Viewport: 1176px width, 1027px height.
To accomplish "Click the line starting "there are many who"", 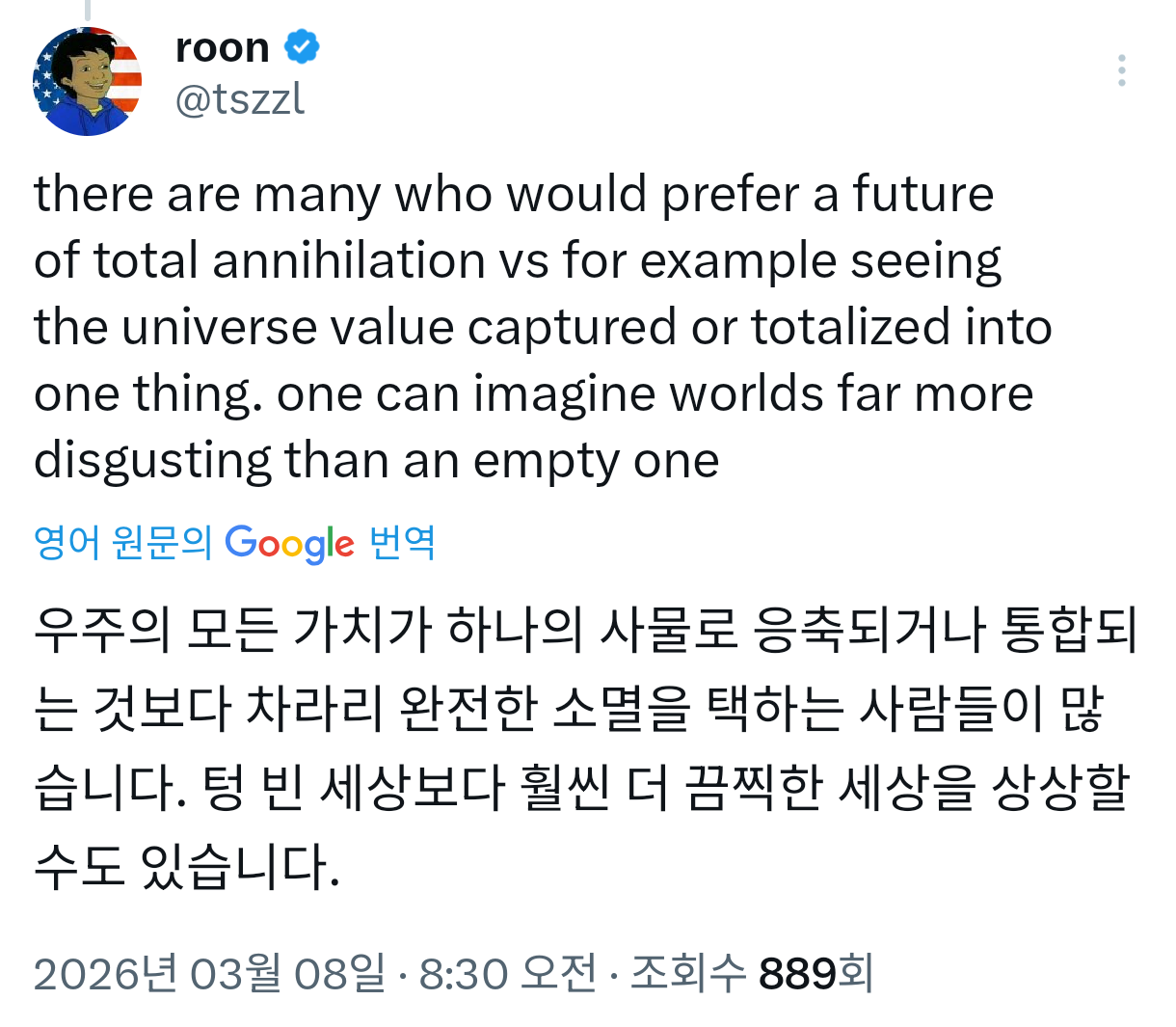I will click(x=514, y=194).
